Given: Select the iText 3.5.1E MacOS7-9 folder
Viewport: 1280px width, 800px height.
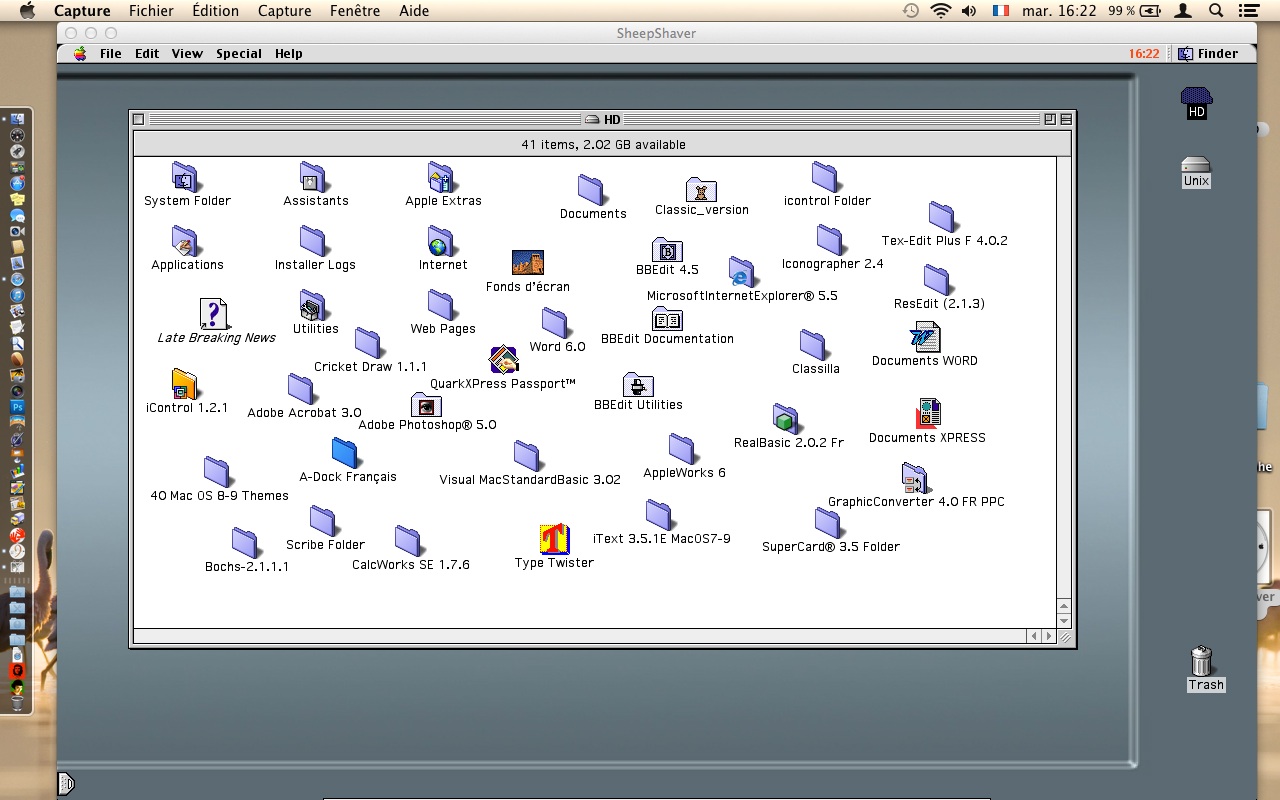Looking at the screenshot, I should pos(660,515).
